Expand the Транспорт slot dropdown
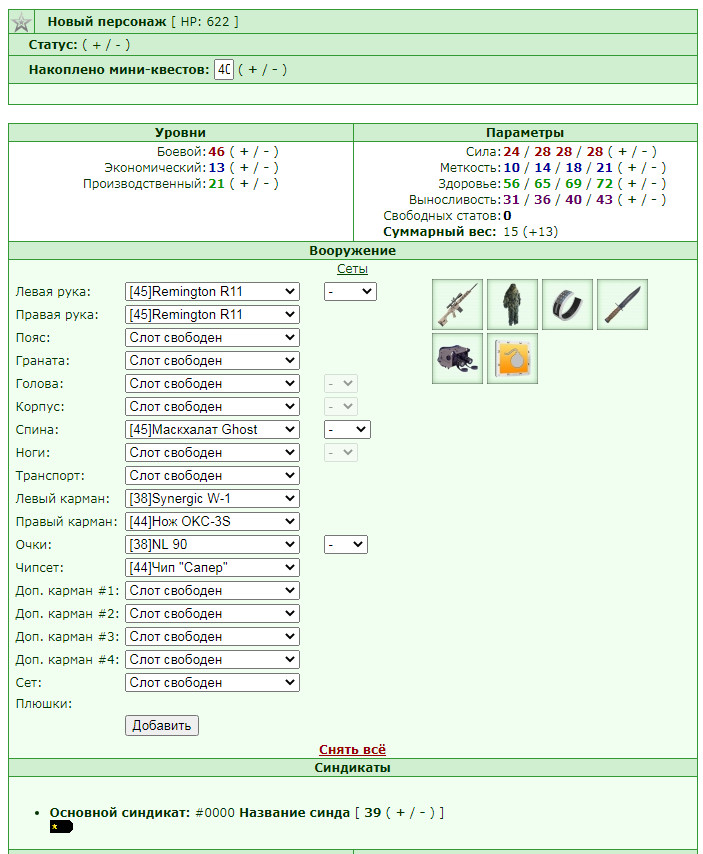703x854 pixels. 212,475
